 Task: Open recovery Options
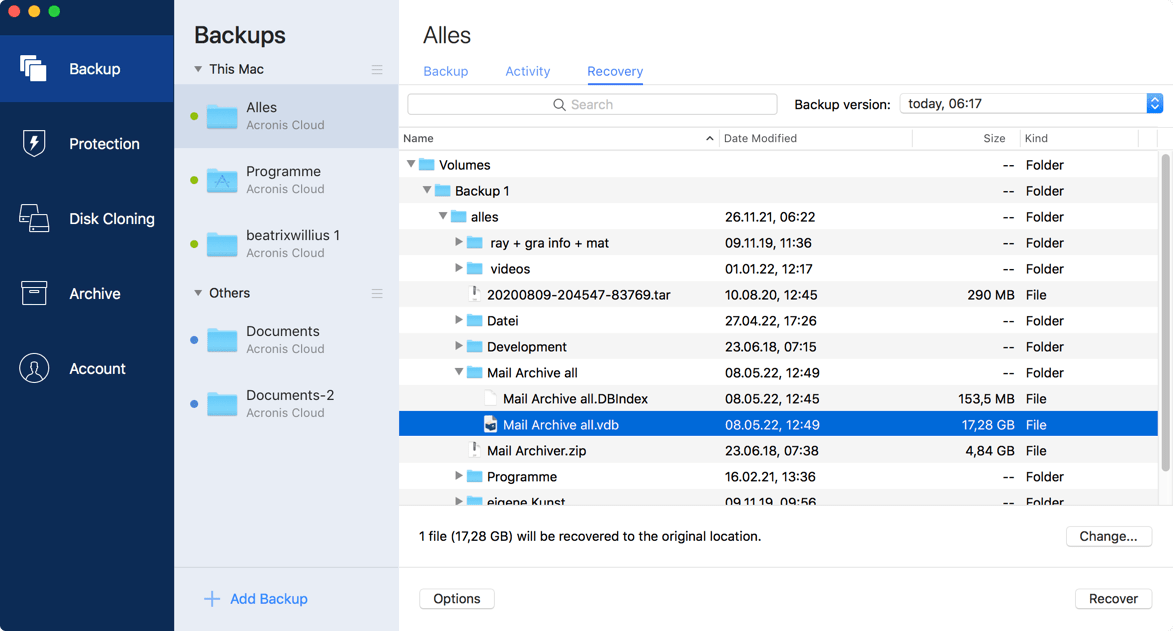pos(456,598)
